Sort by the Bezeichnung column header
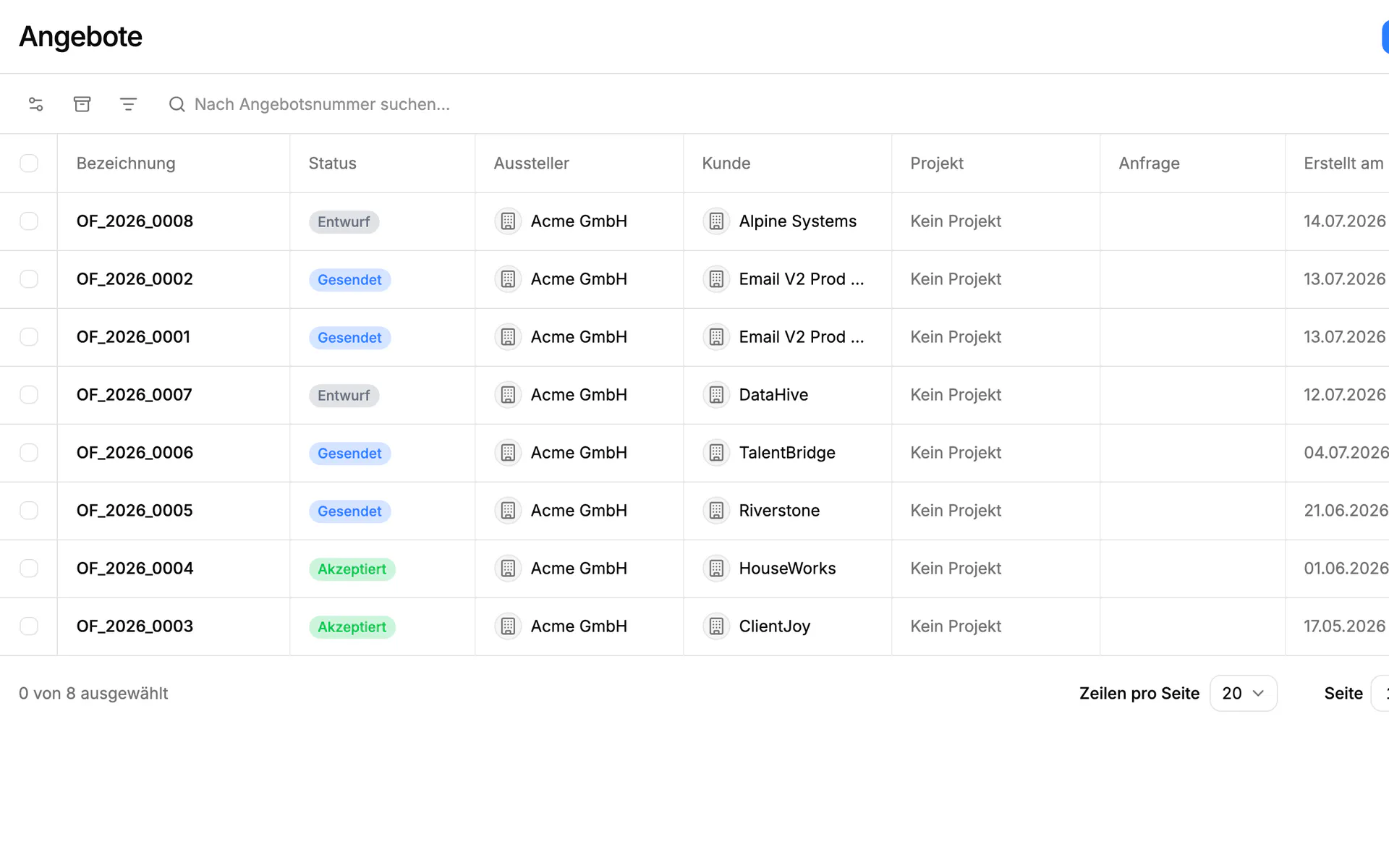Image resolution: width=1389 pixels, height=868 pixels. click(126, 163)
